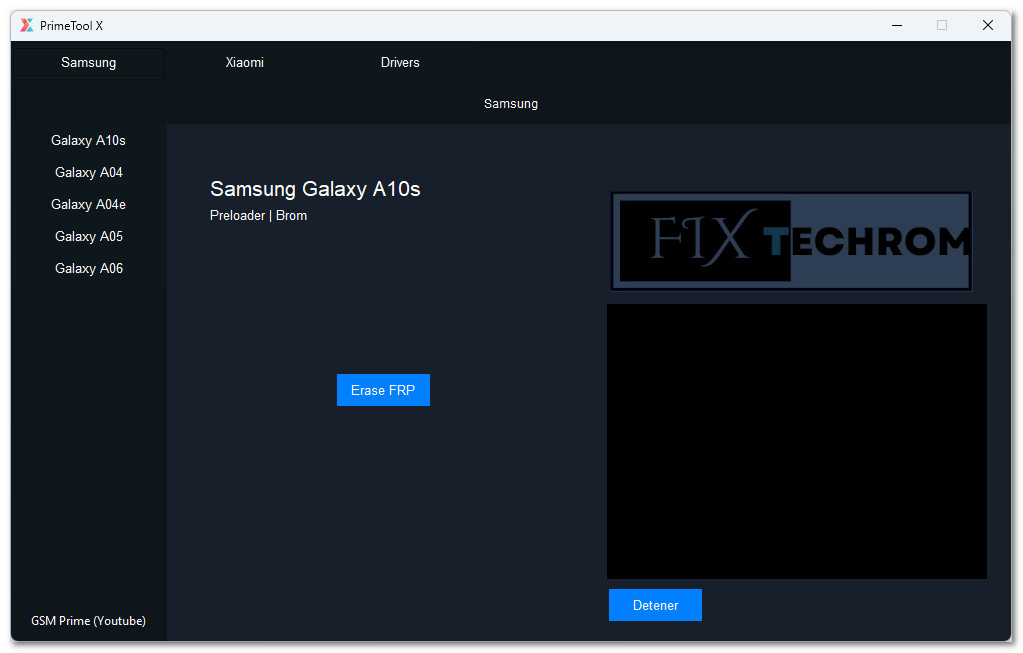Open the Drivers tab
Screen dimensions: 1023x653
point(400,63)
